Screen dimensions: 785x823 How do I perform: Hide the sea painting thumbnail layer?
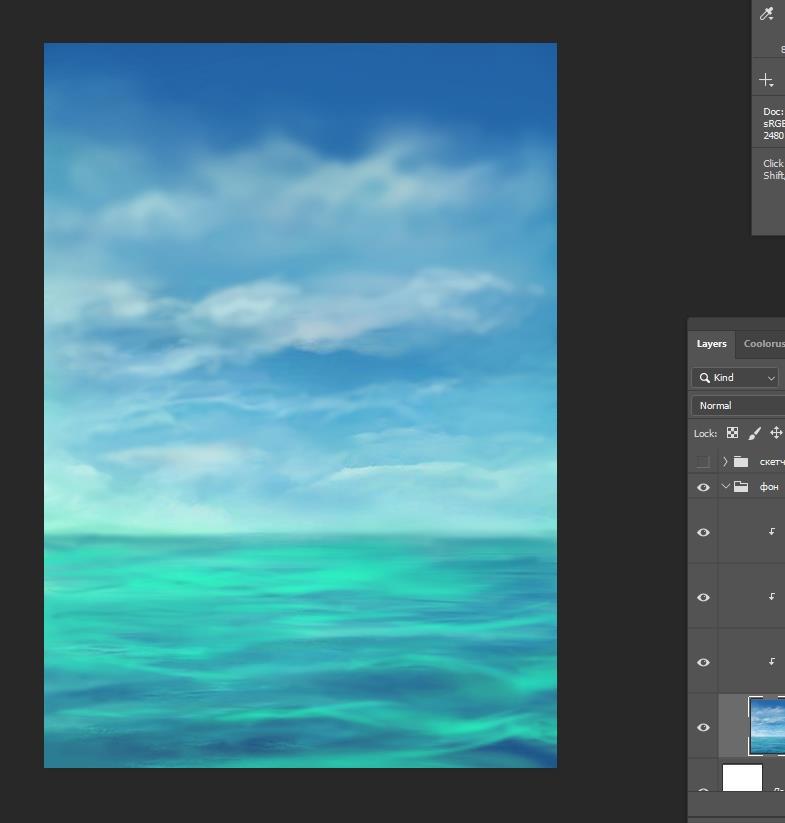703,727
